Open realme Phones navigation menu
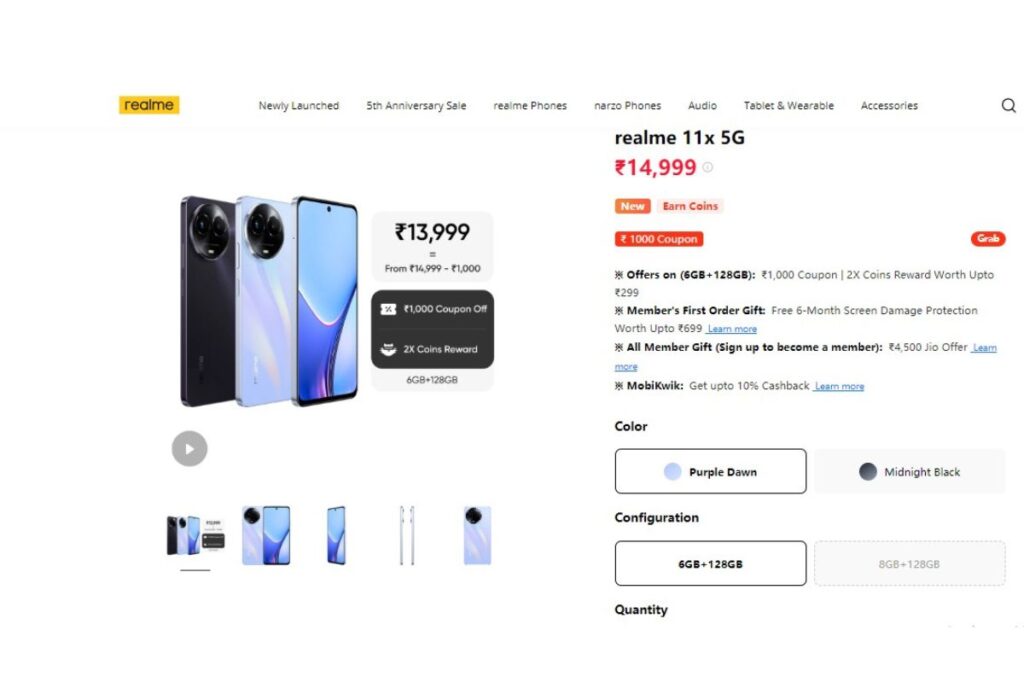The image size is (1024, 683). coord(530,106)
